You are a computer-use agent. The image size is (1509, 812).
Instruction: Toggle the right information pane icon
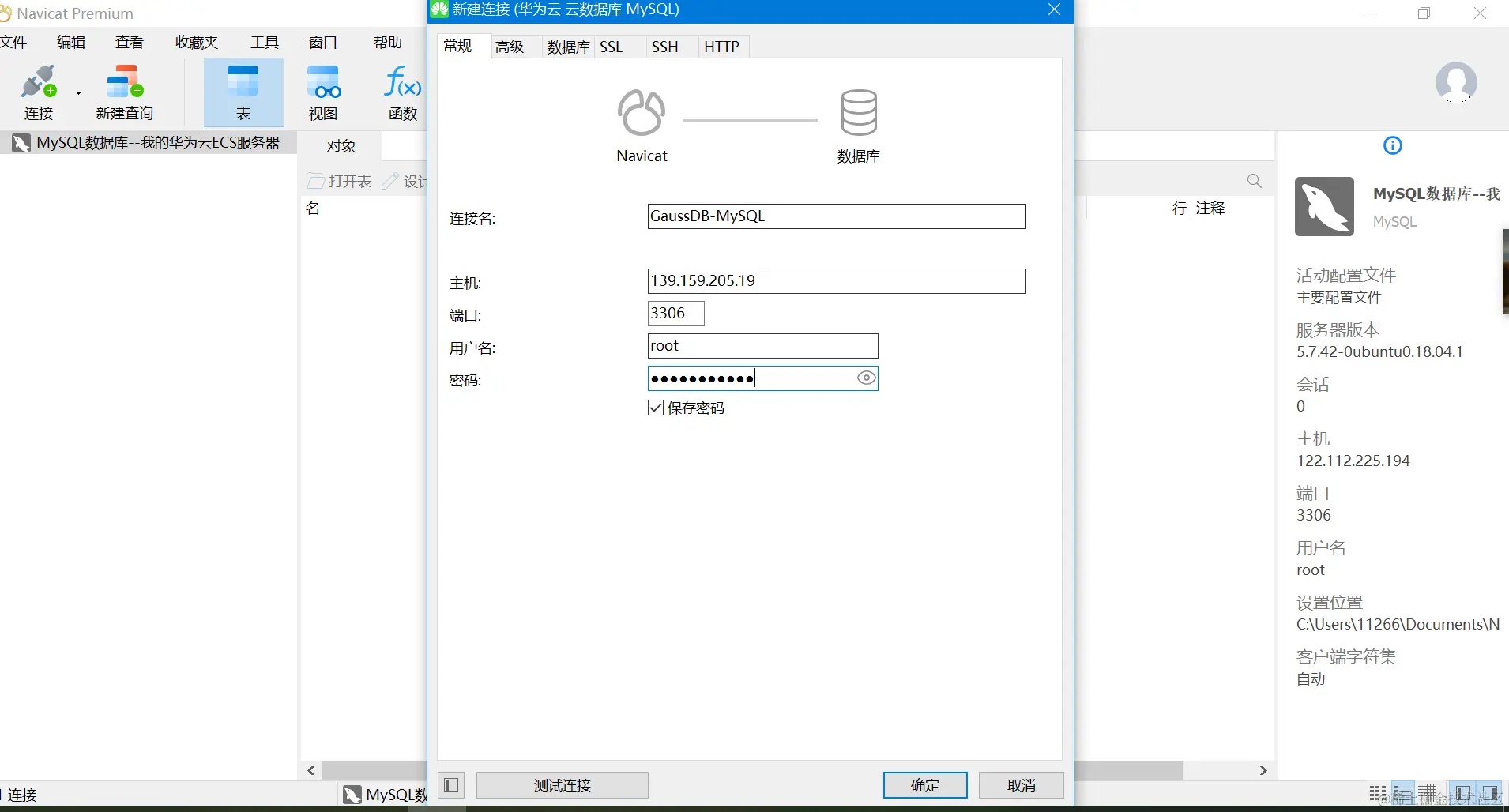(x=1490, y=794)
